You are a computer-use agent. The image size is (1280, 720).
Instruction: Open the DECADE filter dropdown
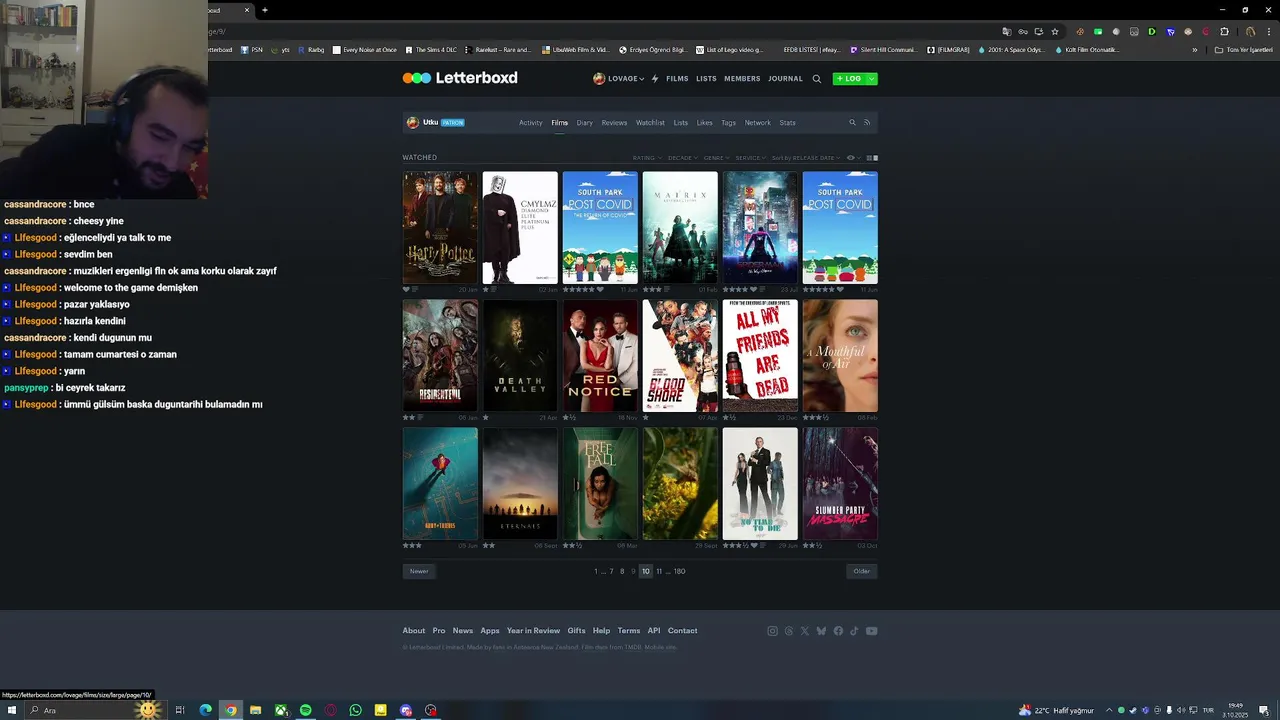(683, 158)
